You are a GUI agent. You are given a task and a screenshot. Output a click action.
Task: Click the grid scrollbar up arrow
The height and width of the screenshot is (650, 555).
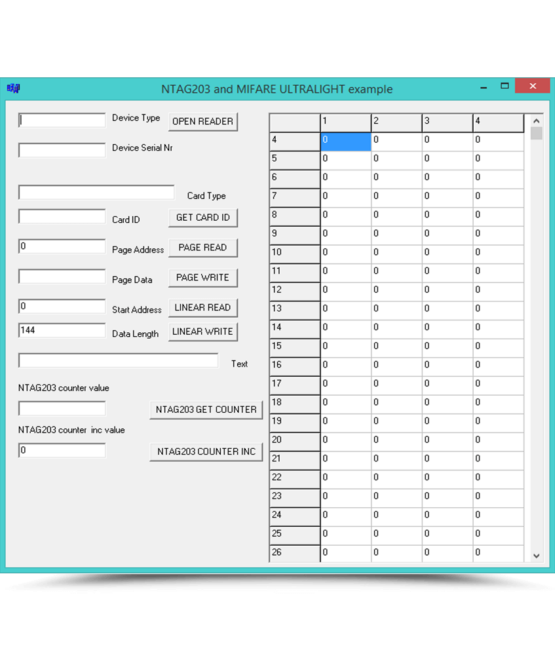pyautogui.click(x=536, y=121)
